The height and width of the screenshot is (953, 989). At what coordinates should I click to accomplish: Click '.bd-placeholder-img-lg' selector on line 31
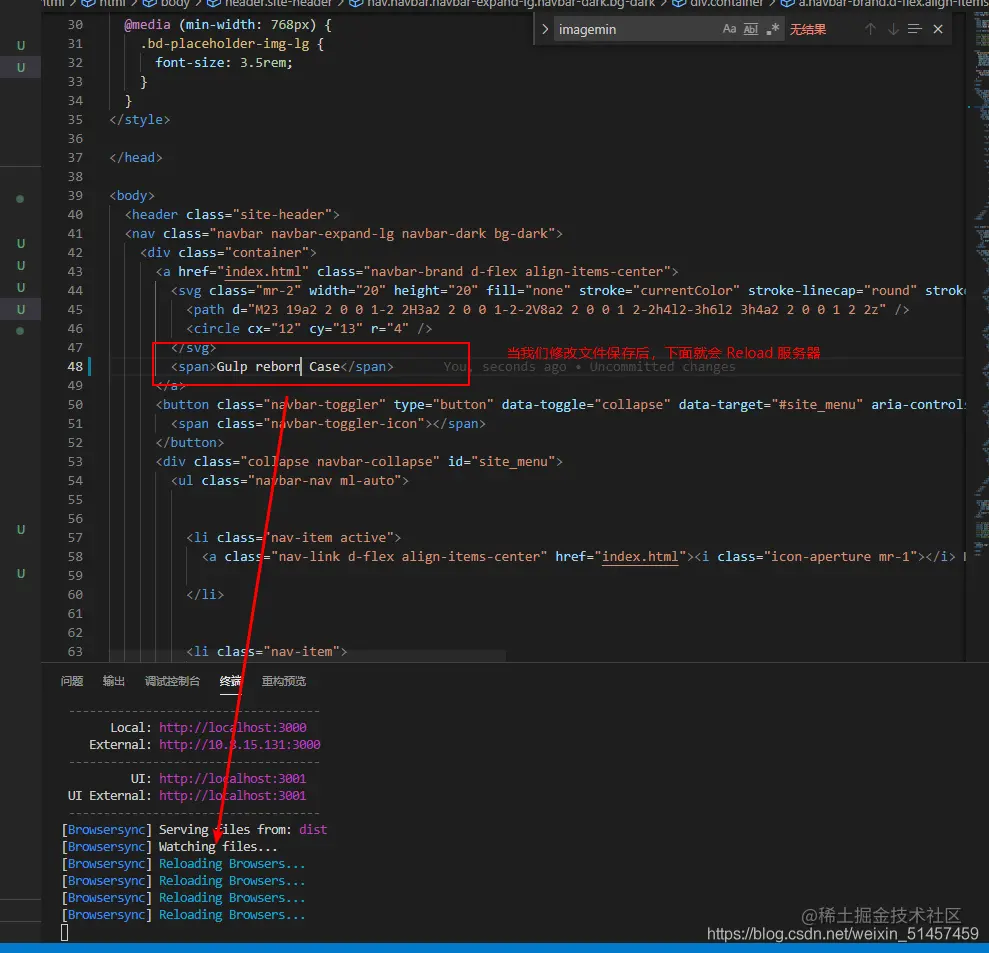coord(225,44)
